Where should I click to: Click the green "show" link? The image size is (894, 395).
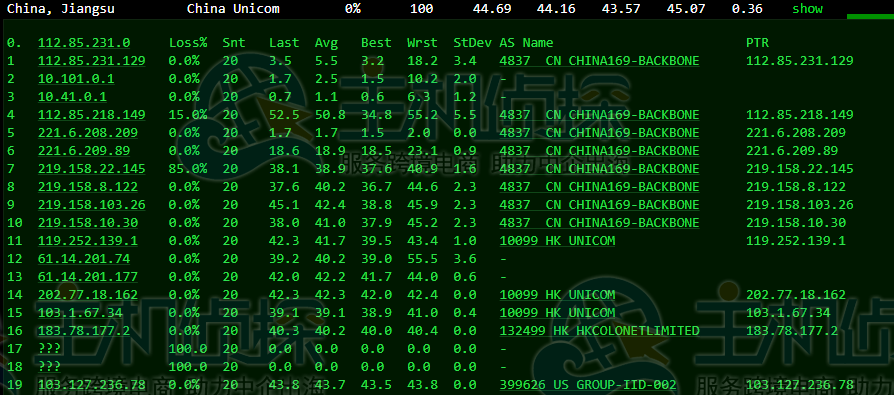click(807, 9)
